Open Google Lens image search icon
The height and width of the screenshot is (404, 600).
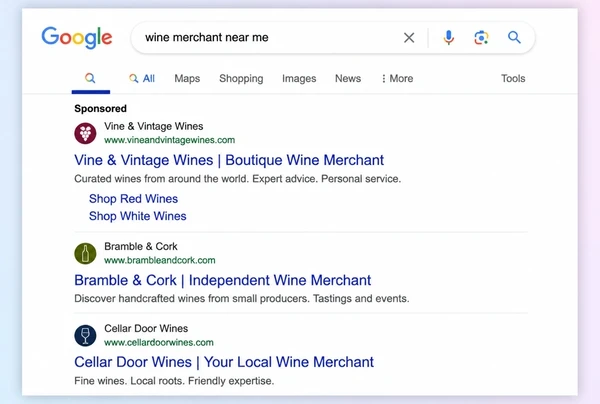coord(481,37)
